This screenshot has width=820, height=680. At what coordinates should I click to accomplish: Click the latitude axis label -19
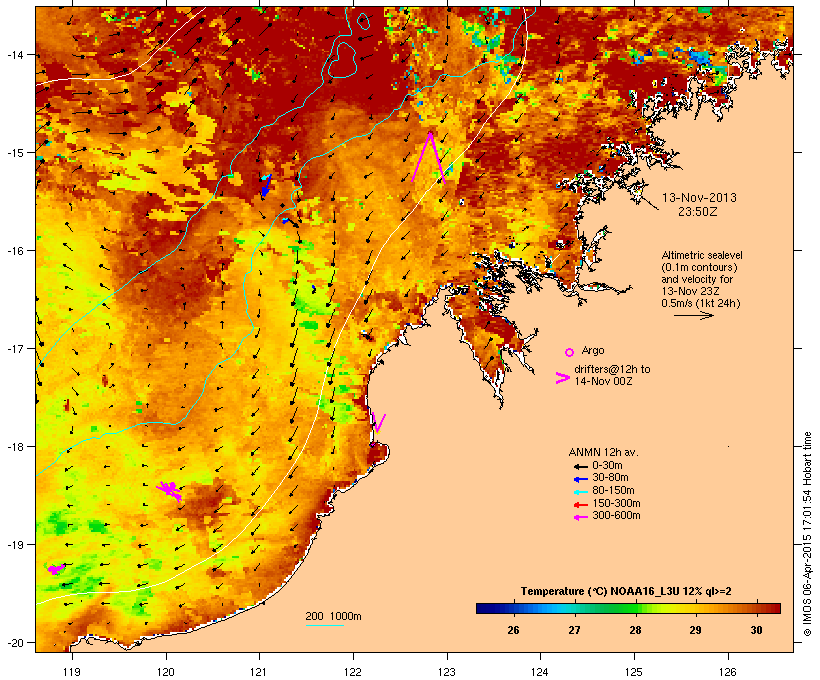click(x=15, y=545)
